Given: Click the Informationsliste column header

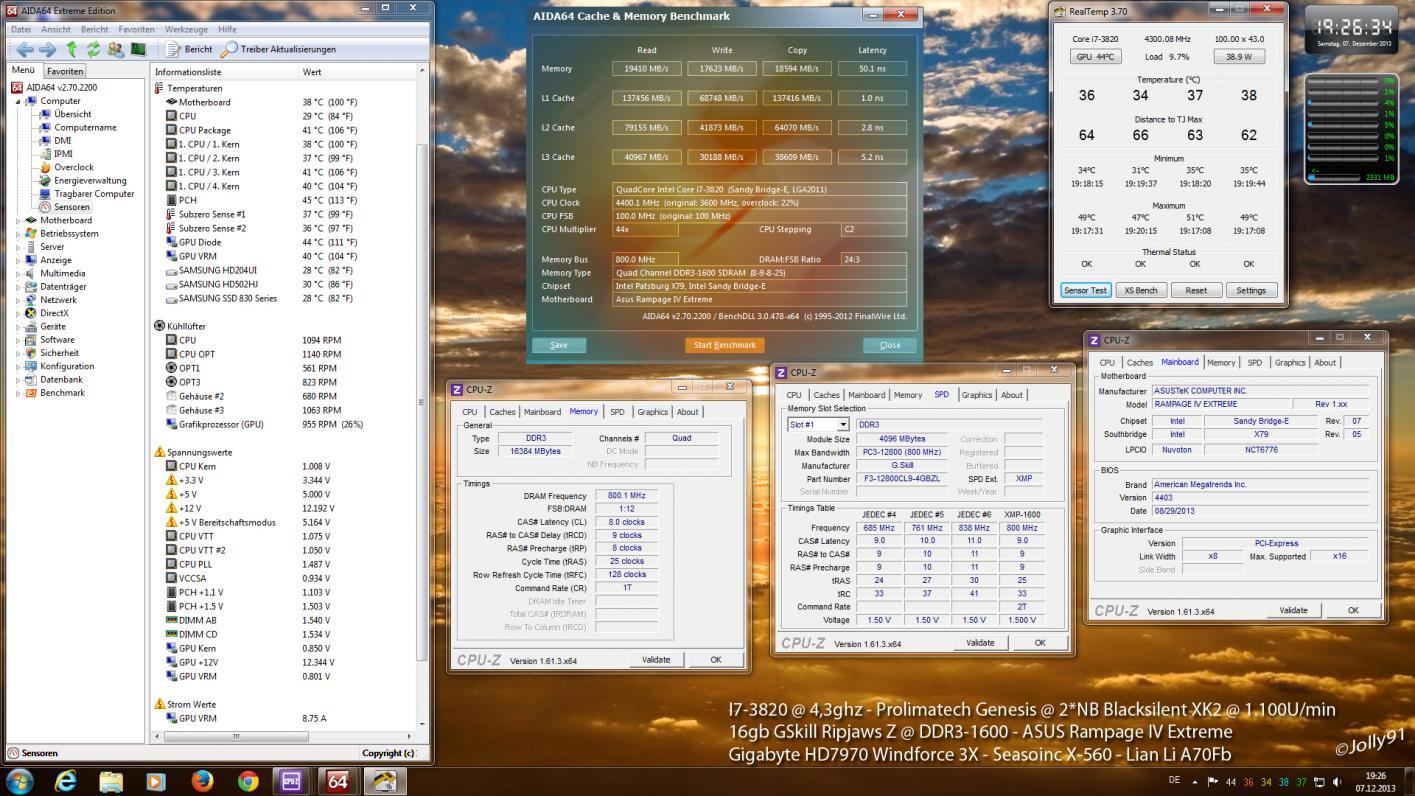Looking at the screenshot, I should (225, 72).
